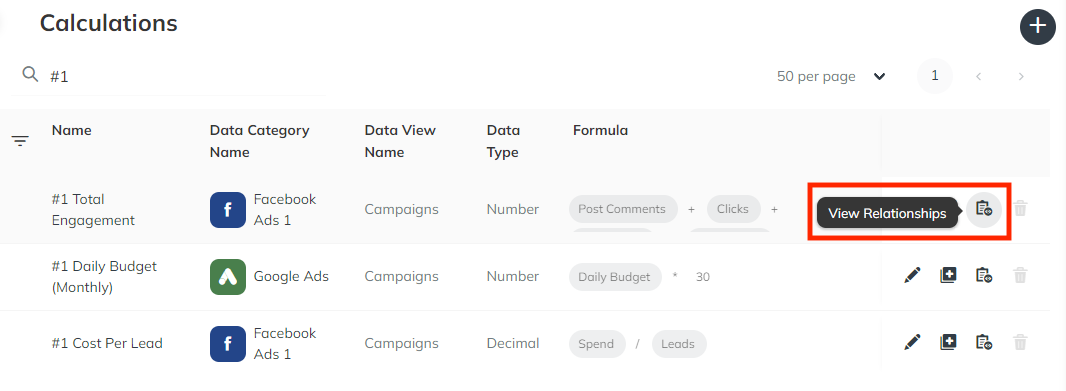Delete the #1 Total Engagement calculation
The height and width of the screenshot is (391, 1066).
tap(1020, 209)
